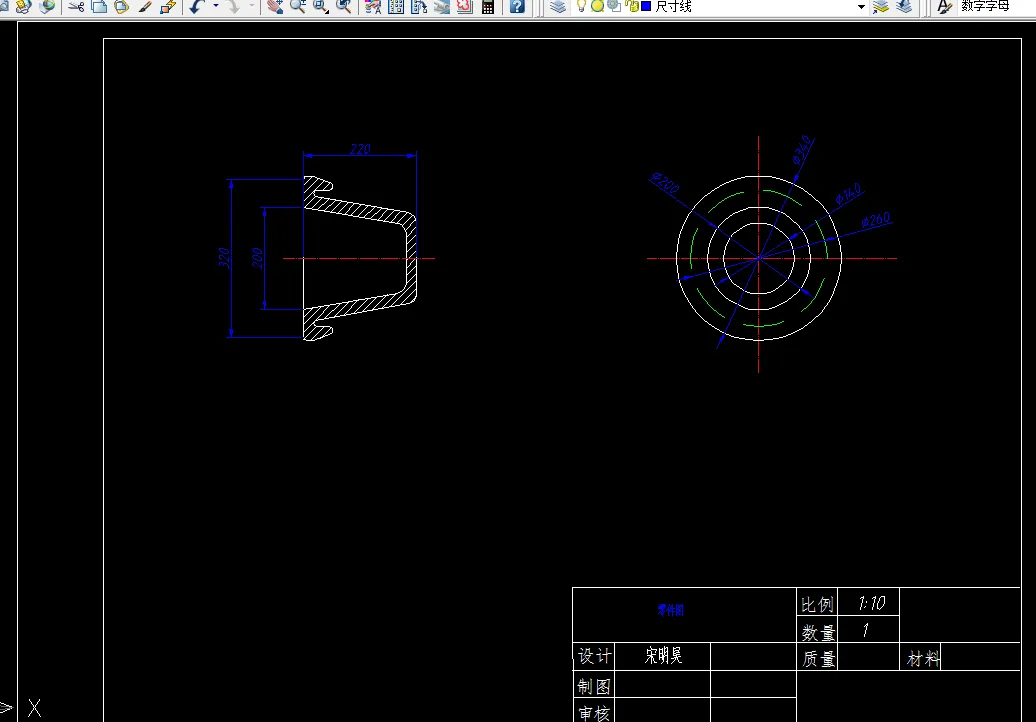This screenshot has width=1036, height=722.
Task: Toggle layer freeze sun icon
Action: tap(597, 6)
